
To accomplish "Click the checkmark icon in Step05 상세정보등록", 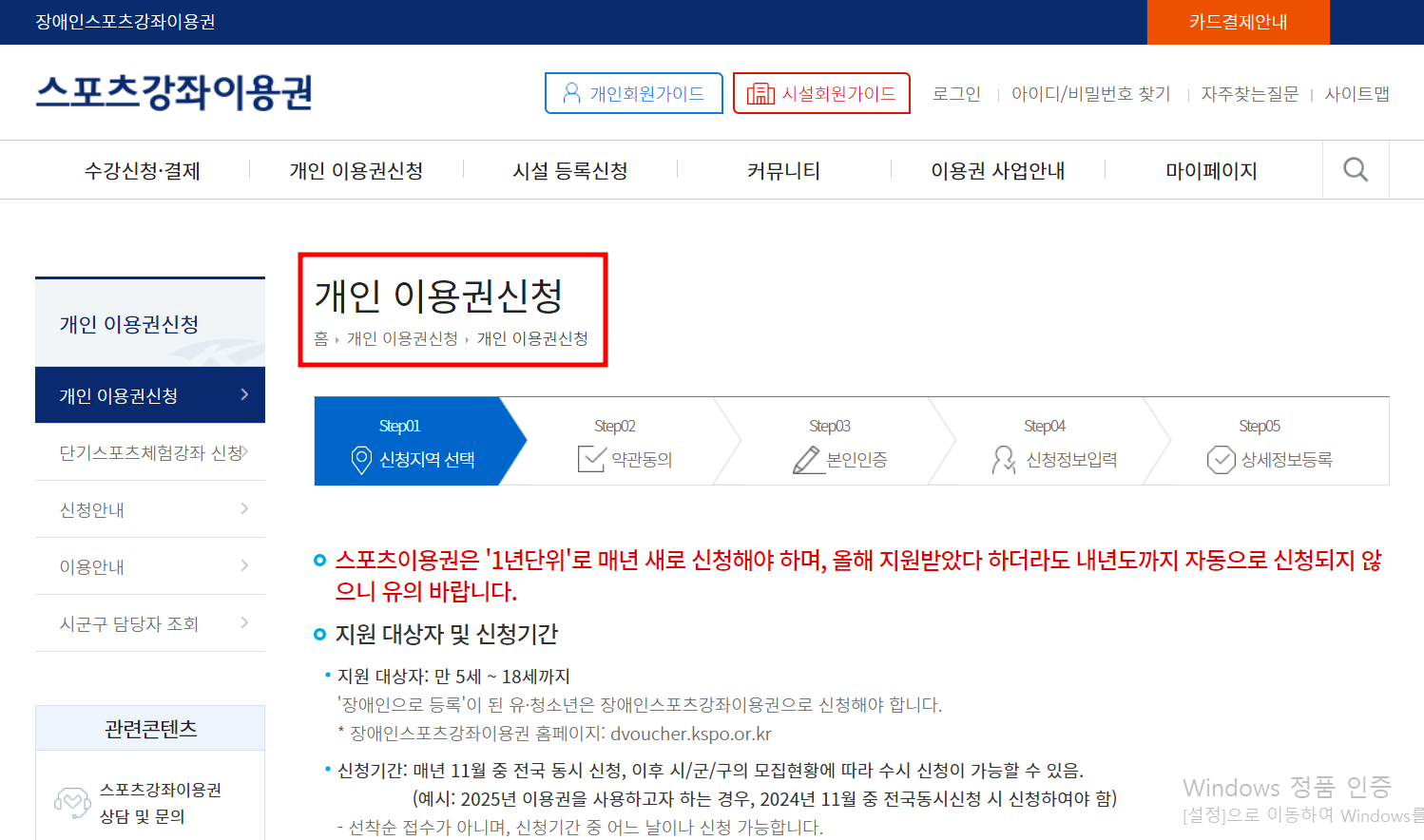I will 1222,460.
